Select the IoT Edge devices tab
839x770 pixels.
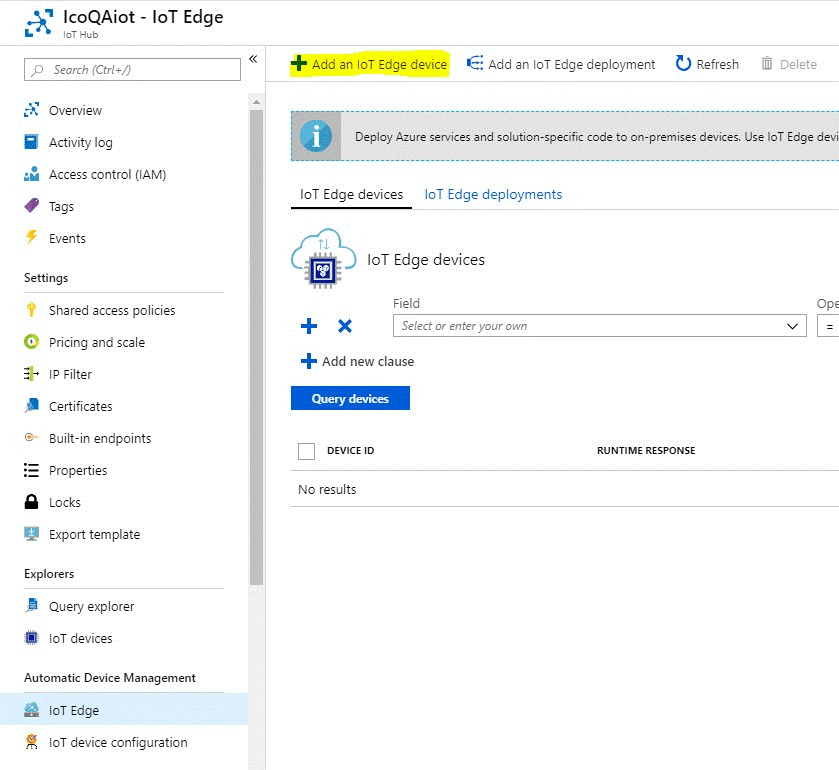351,195
